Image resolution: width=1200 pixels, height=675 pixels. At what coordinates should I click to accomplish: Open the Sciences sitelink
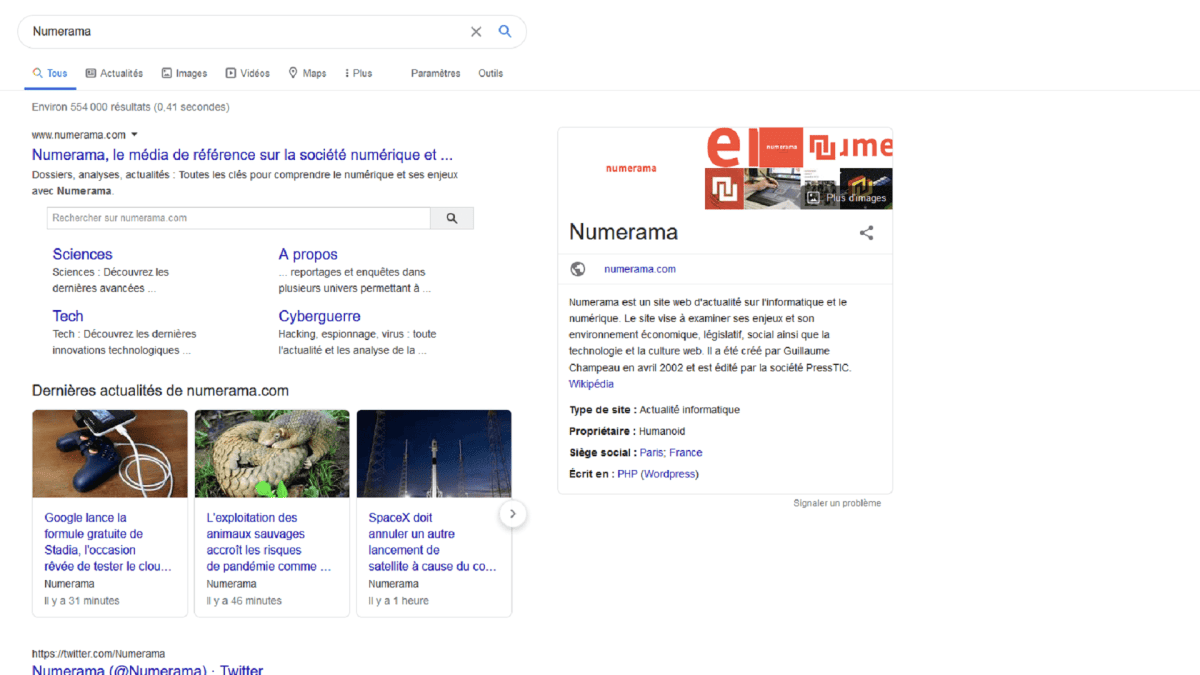82,254
